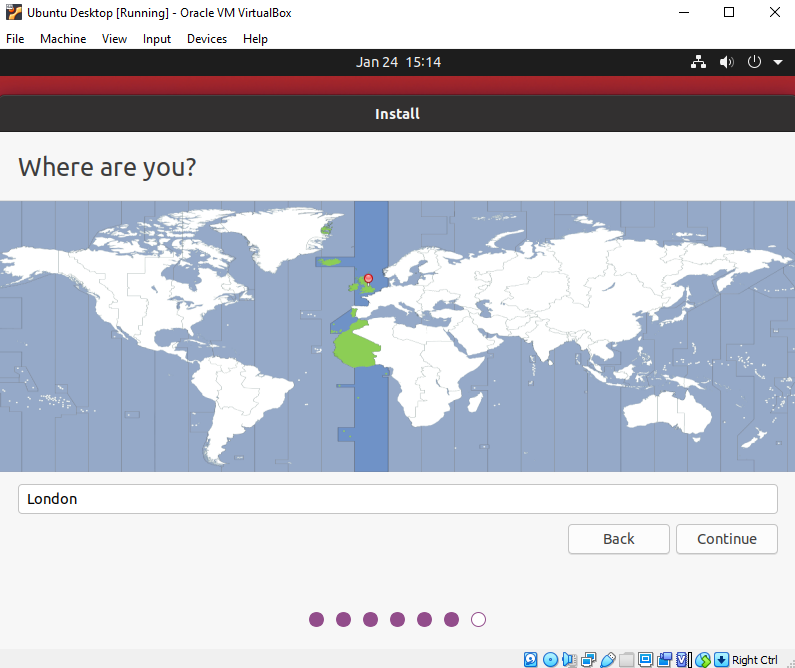Open the View menu
The width and height of the screenshot is (795, 668).
[114, 39]
